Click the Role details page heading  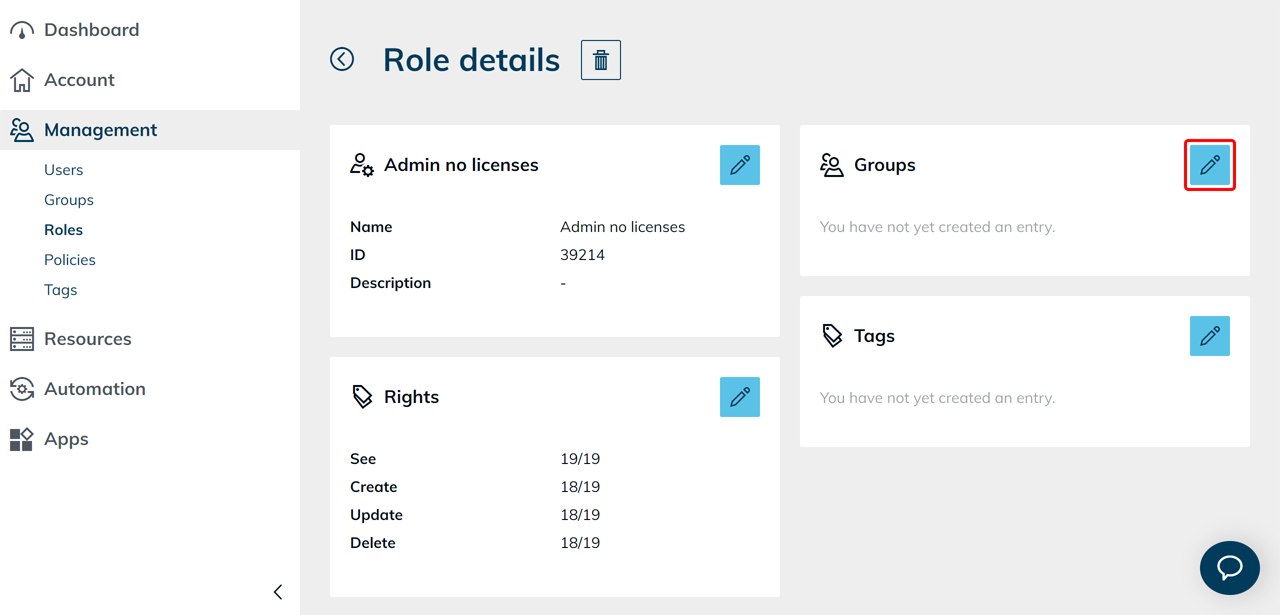click(471, 60)
